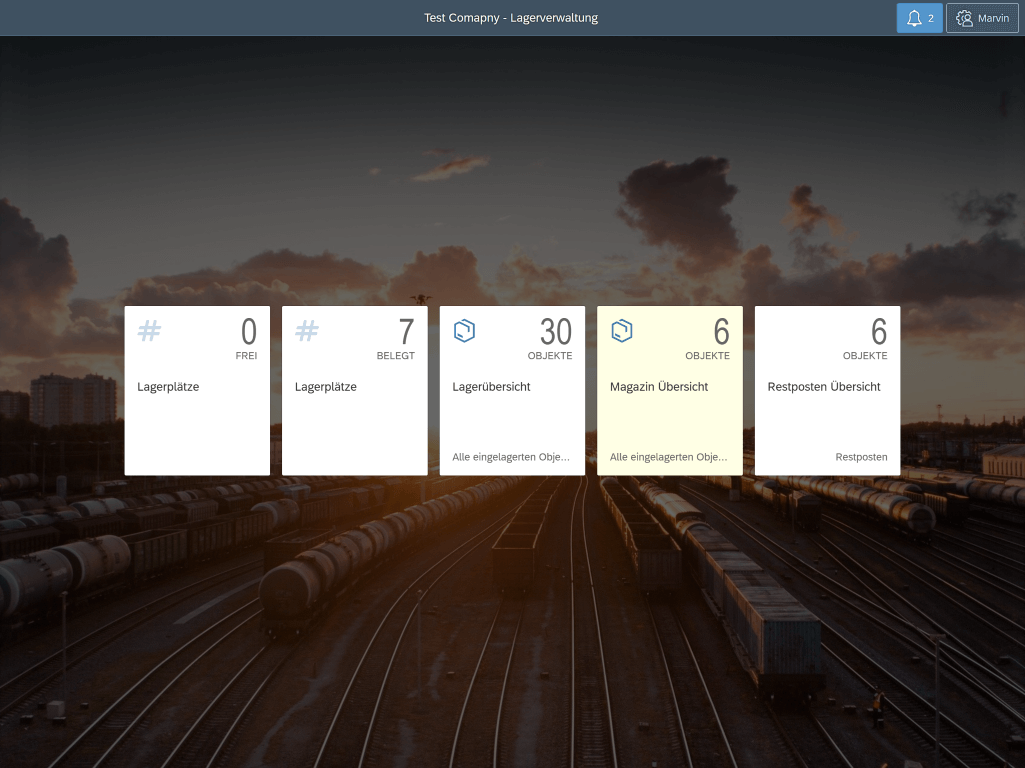Click the hash icon on the FREI tile

click(149, 331)
